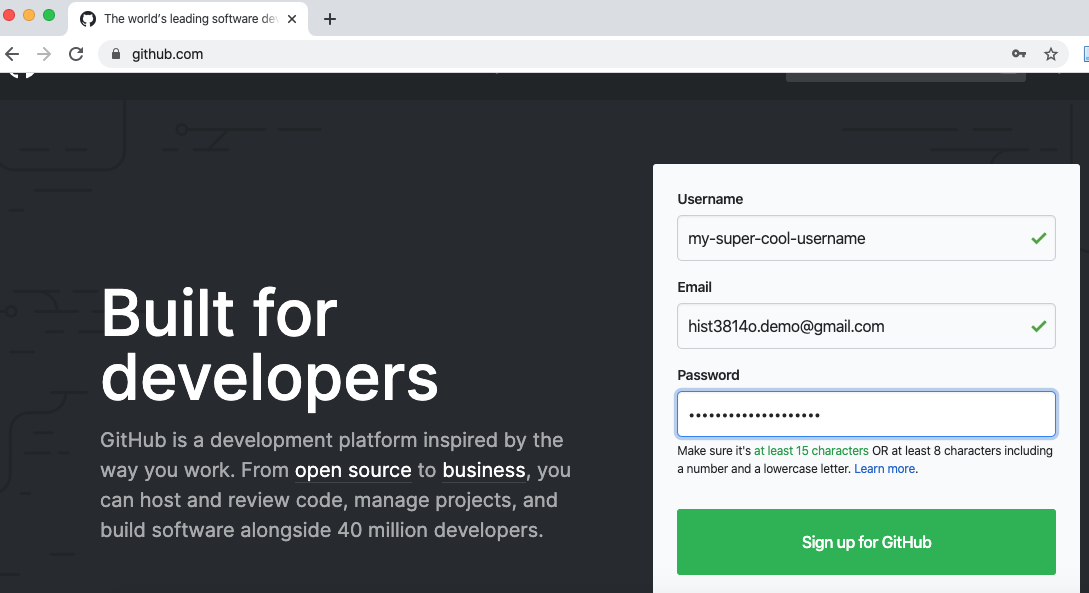Open a new browser tab
Image resolution: width=1089 pixels, height=593 pixels.
point(330,19)
